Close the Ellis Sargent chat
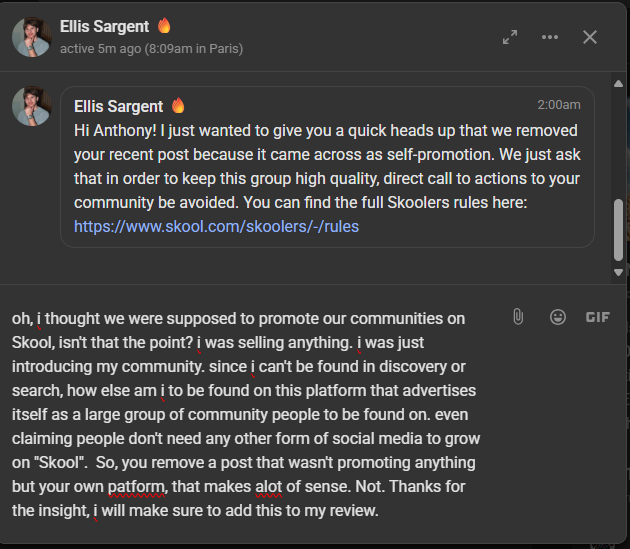The height and width of the screenshot is (549, 630). (590, 37)
